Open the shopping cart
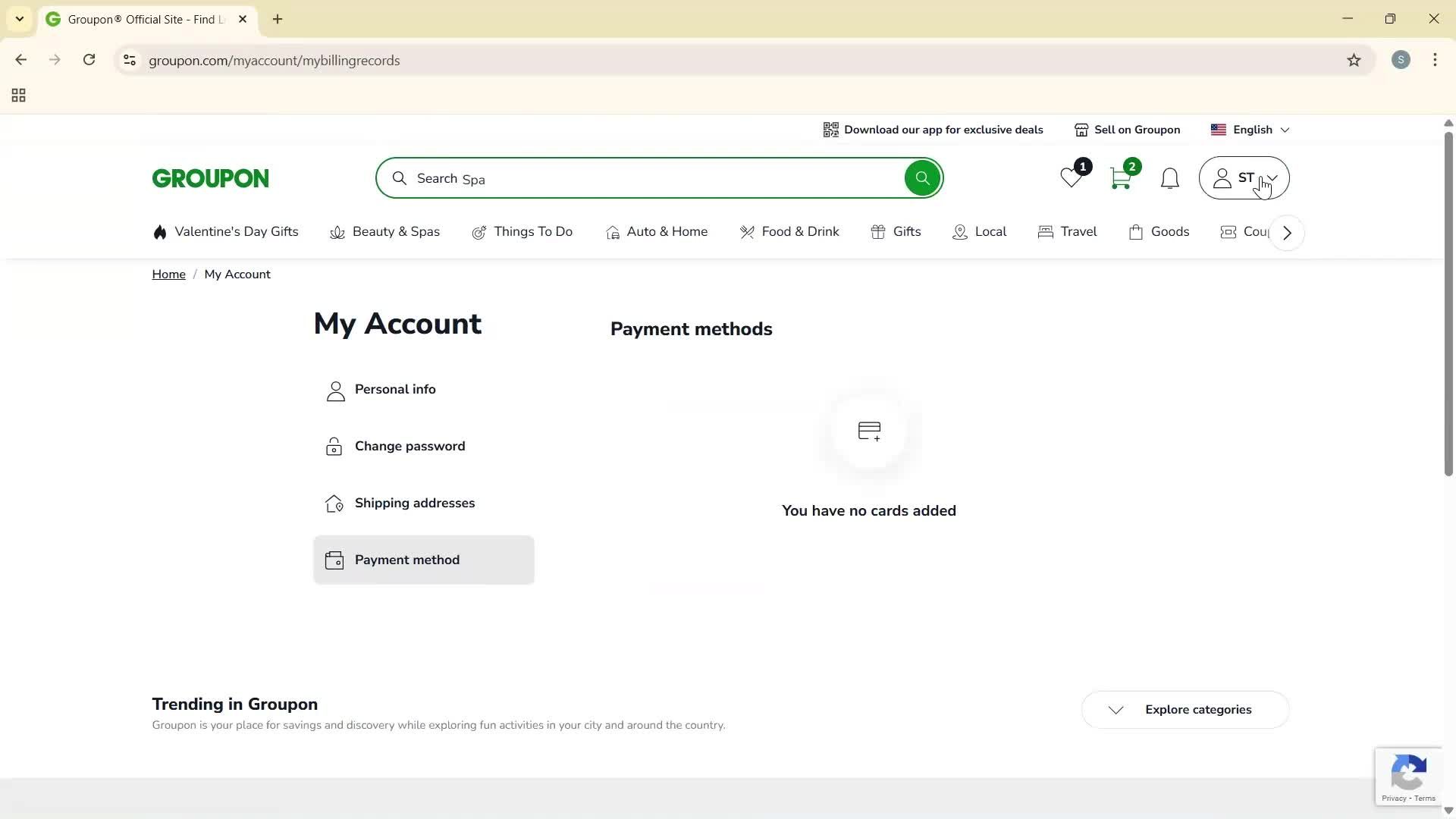Viewport: 1456px width, 819px height. coord(1120,178)
